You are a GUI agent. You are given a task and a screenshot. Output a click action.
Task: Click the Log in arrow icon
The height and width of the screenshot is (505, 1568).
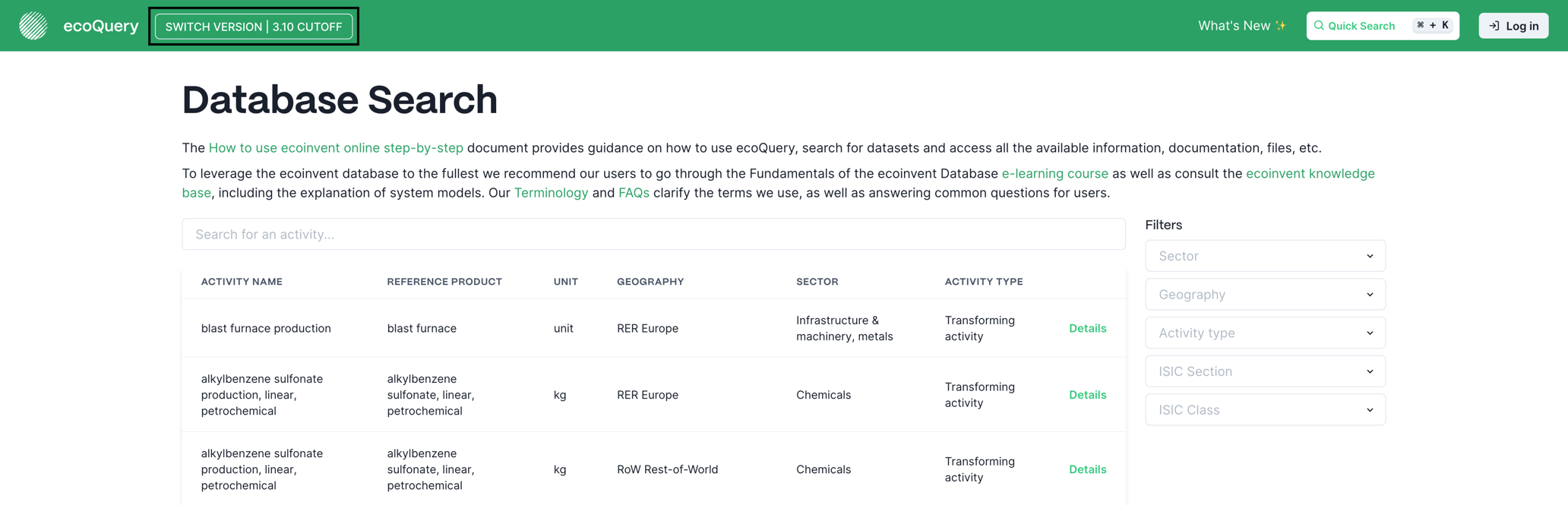tap(1494, 25)
